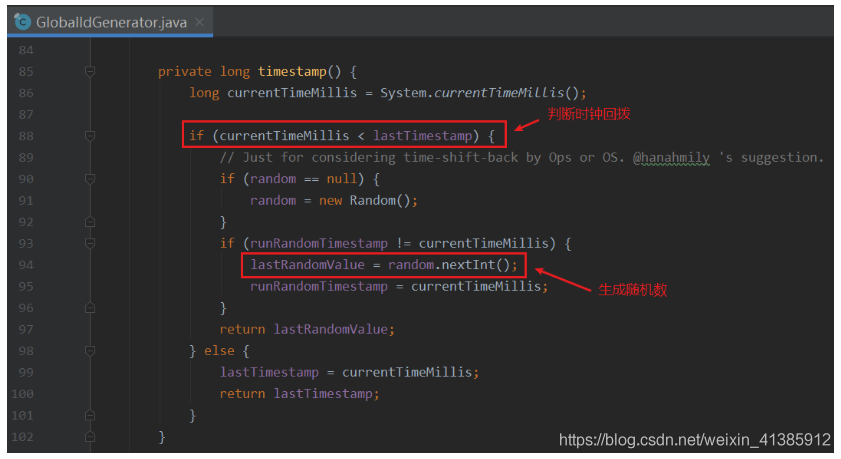Click line number 97 in the gutter

tap(26, 329)
